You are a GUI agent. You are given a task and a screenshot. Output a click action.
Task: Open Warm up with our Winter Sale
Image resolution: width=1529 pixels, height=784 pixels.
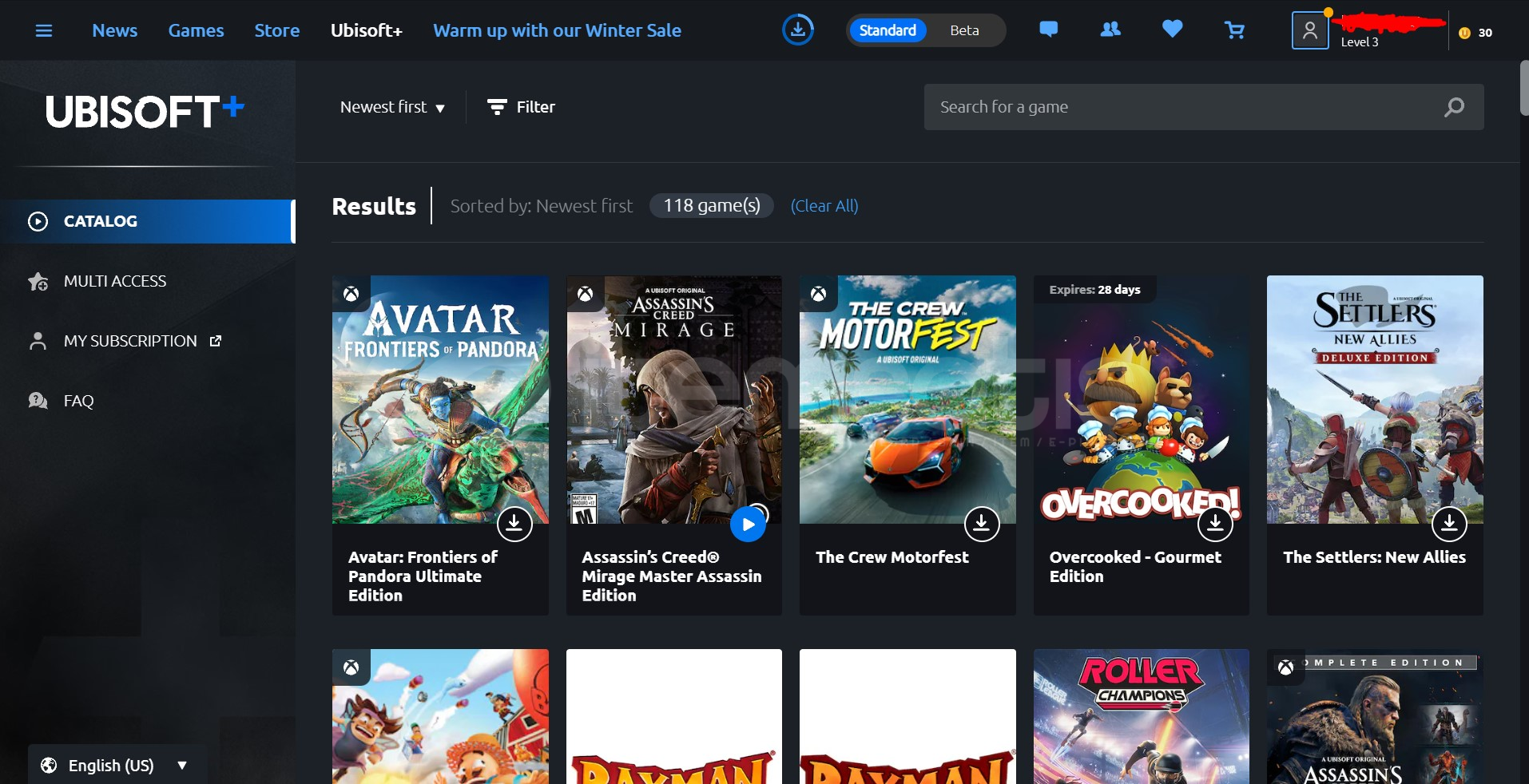tap(557, 30)
